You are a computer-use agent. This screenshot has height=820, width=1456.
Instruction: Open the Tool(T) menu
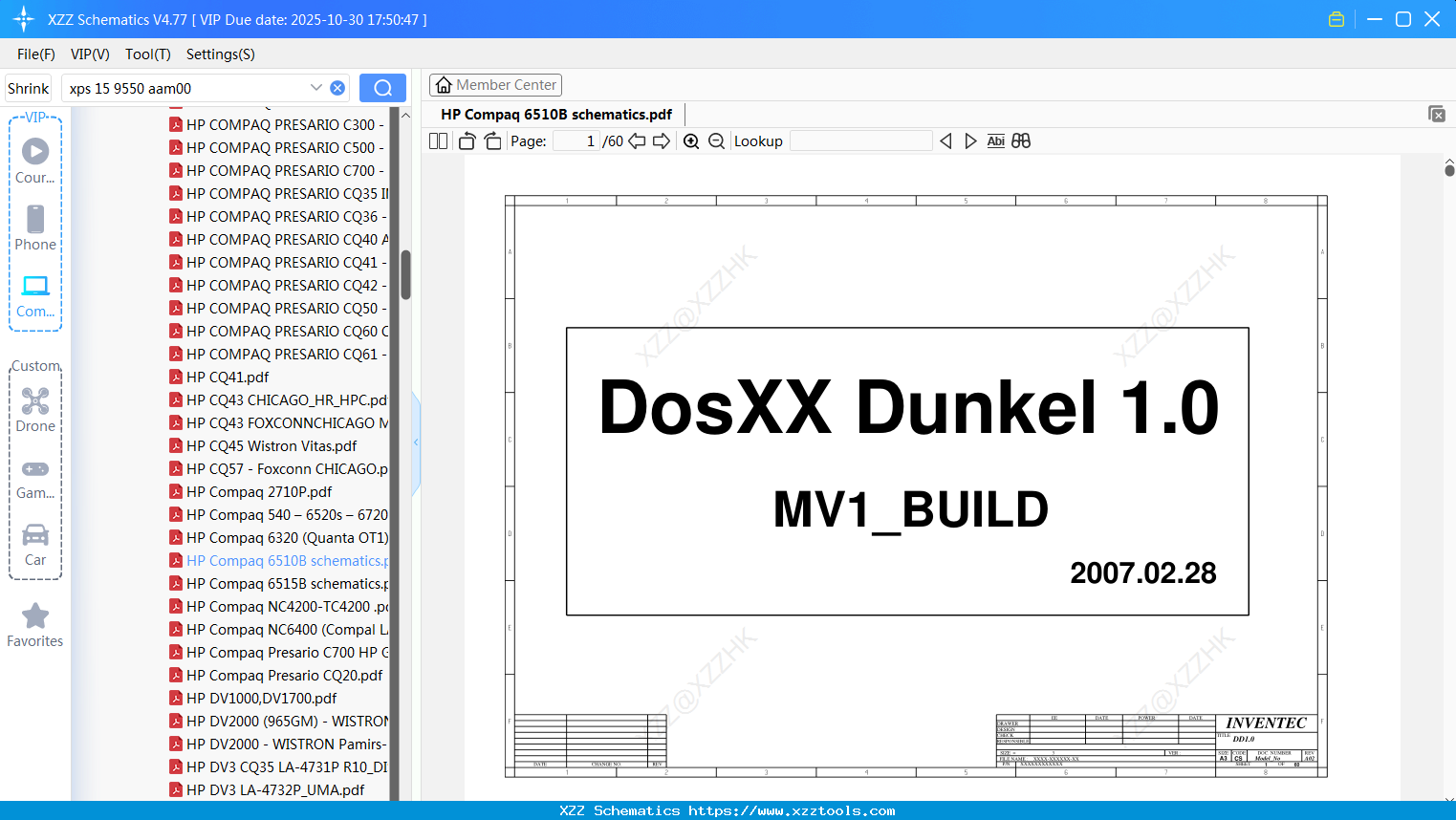[x=148, y=54]
